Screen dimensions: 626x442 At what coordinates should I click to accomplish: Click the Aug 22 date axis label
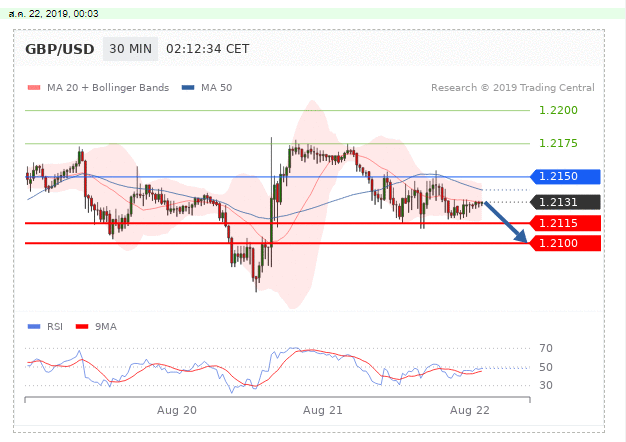coord(470,410)
